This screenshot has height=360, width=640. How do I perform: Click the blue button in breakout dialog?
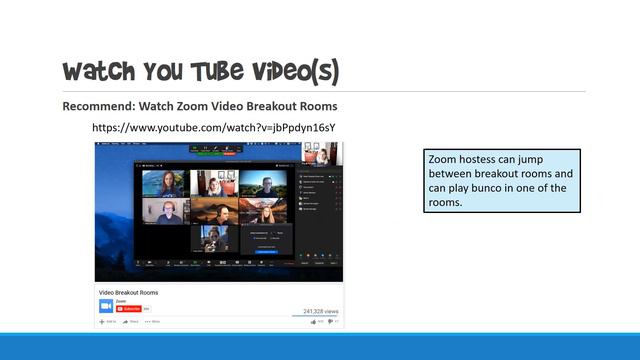pos(266,252)
